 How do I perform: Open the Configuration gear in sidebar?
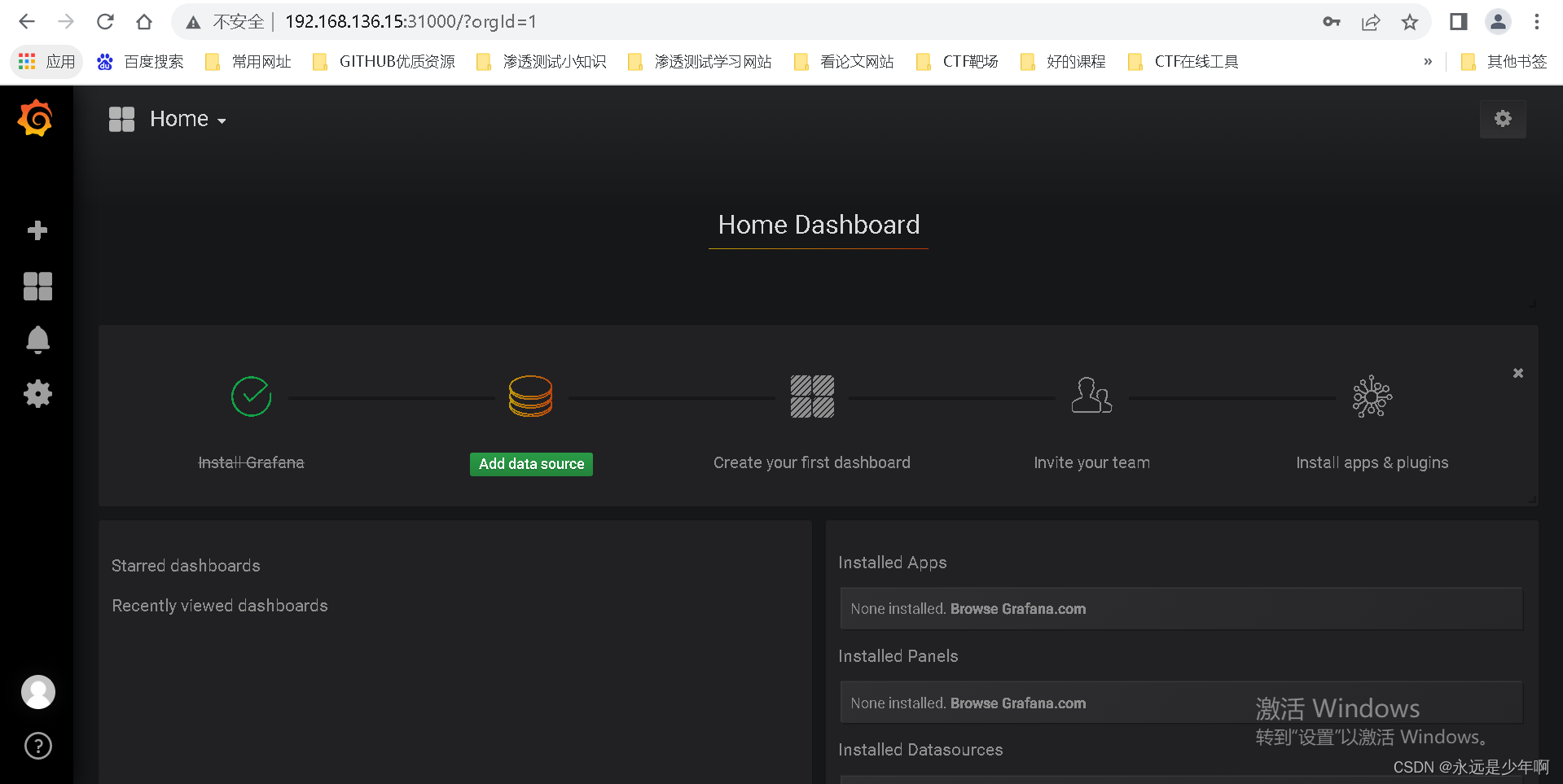point(37,394)
